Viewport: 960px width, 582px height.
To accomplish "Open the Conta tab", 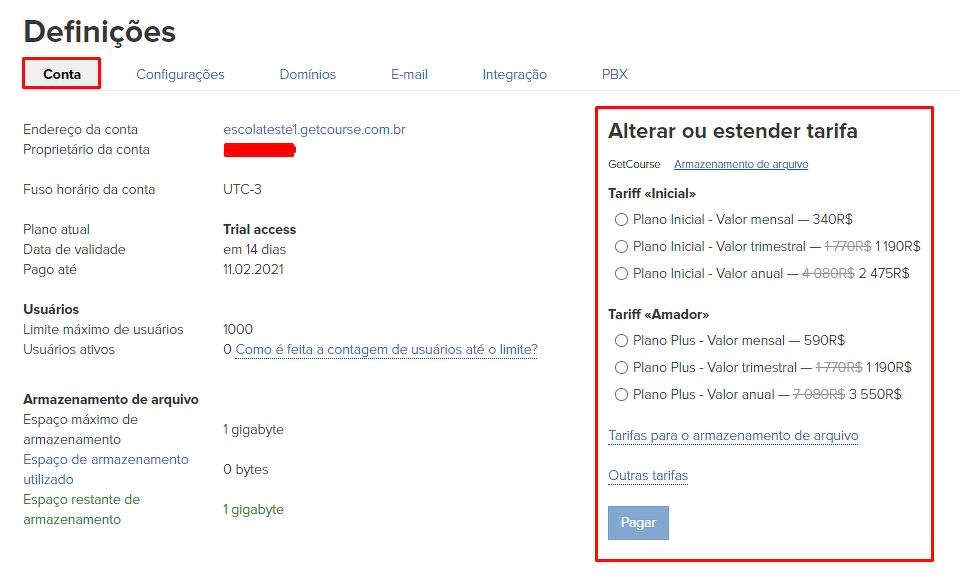I will pos(62,74).
